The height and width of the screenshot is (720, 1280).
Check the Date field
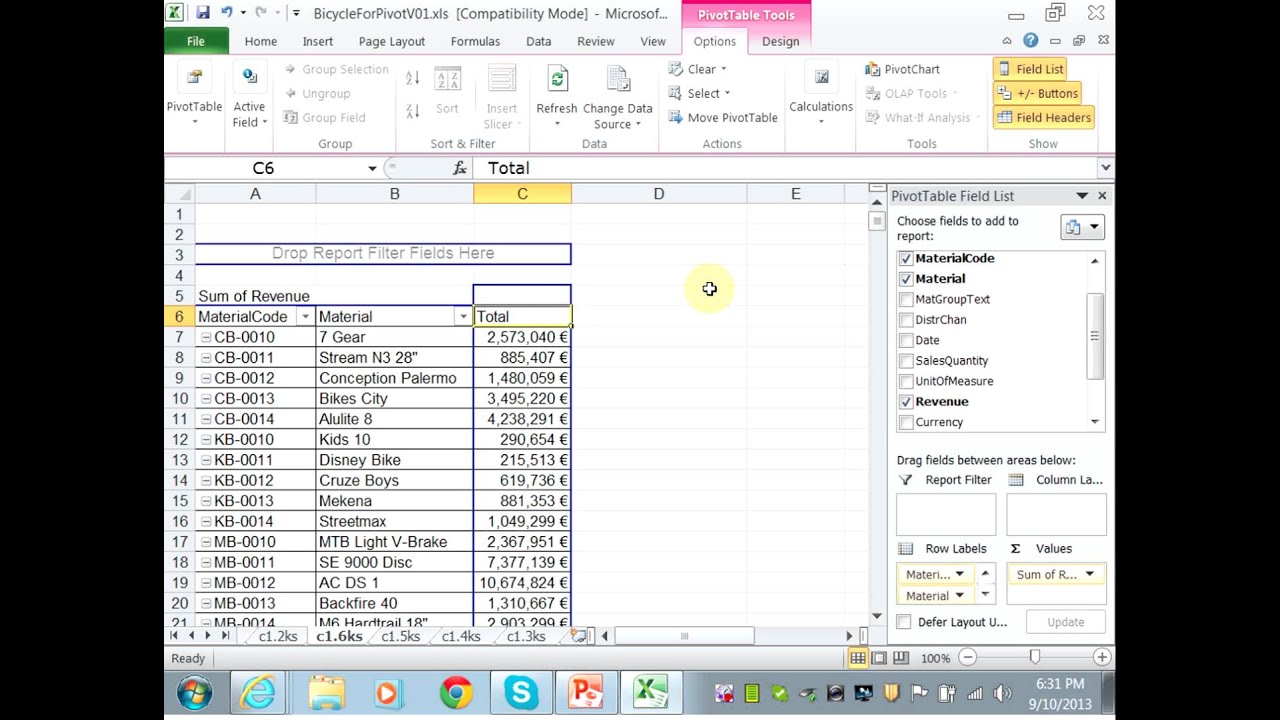pos(906,340)
